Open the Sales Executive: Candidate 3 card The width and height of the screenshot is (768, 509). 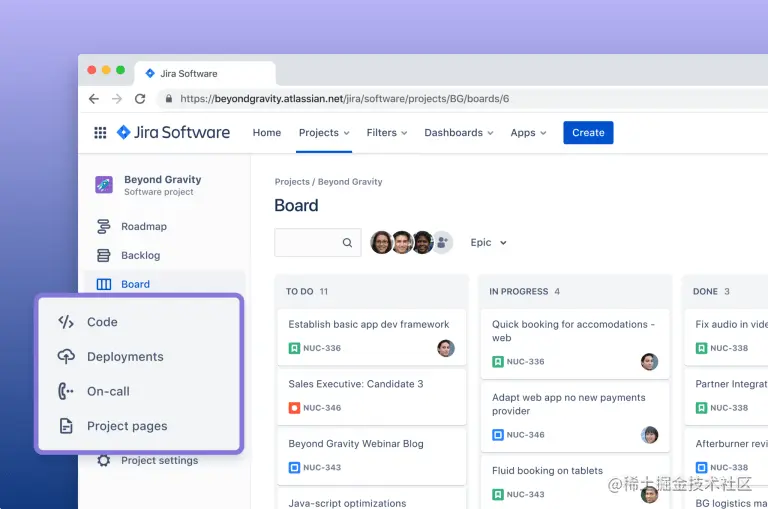(372, 396)
